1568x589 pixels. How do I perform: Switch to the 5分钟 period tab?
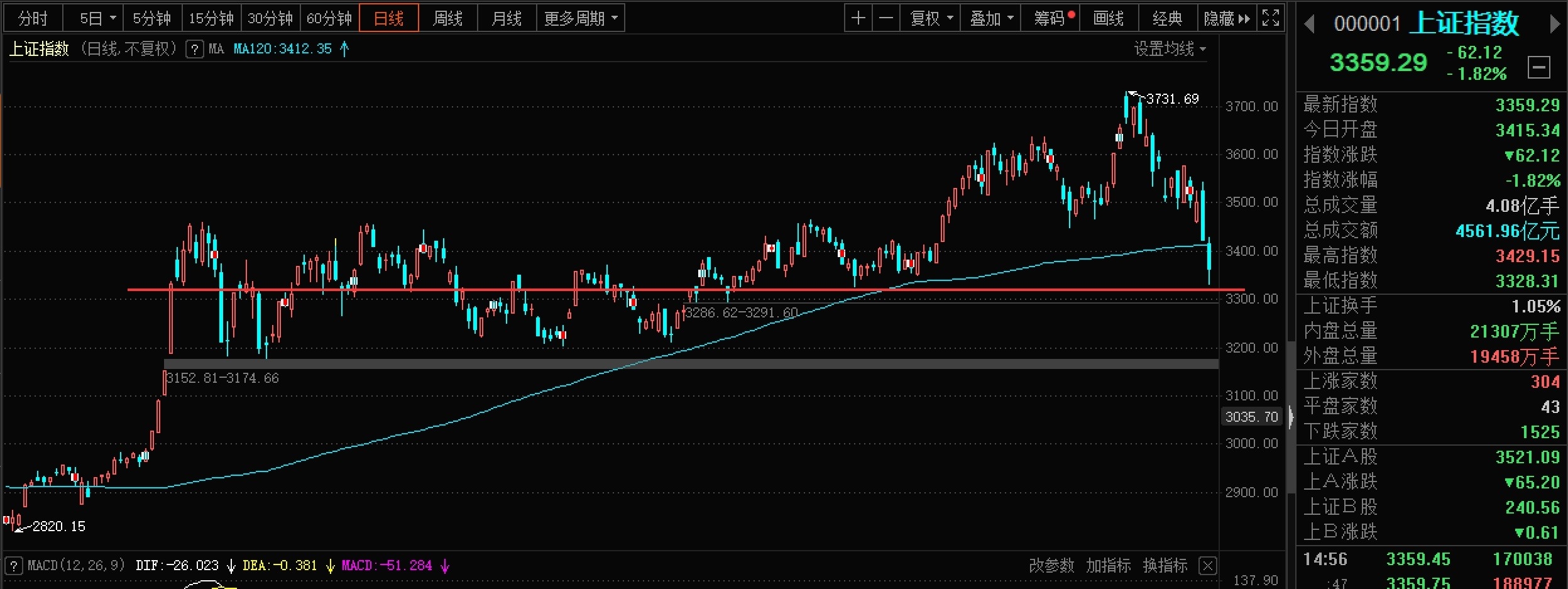point(151,18)
